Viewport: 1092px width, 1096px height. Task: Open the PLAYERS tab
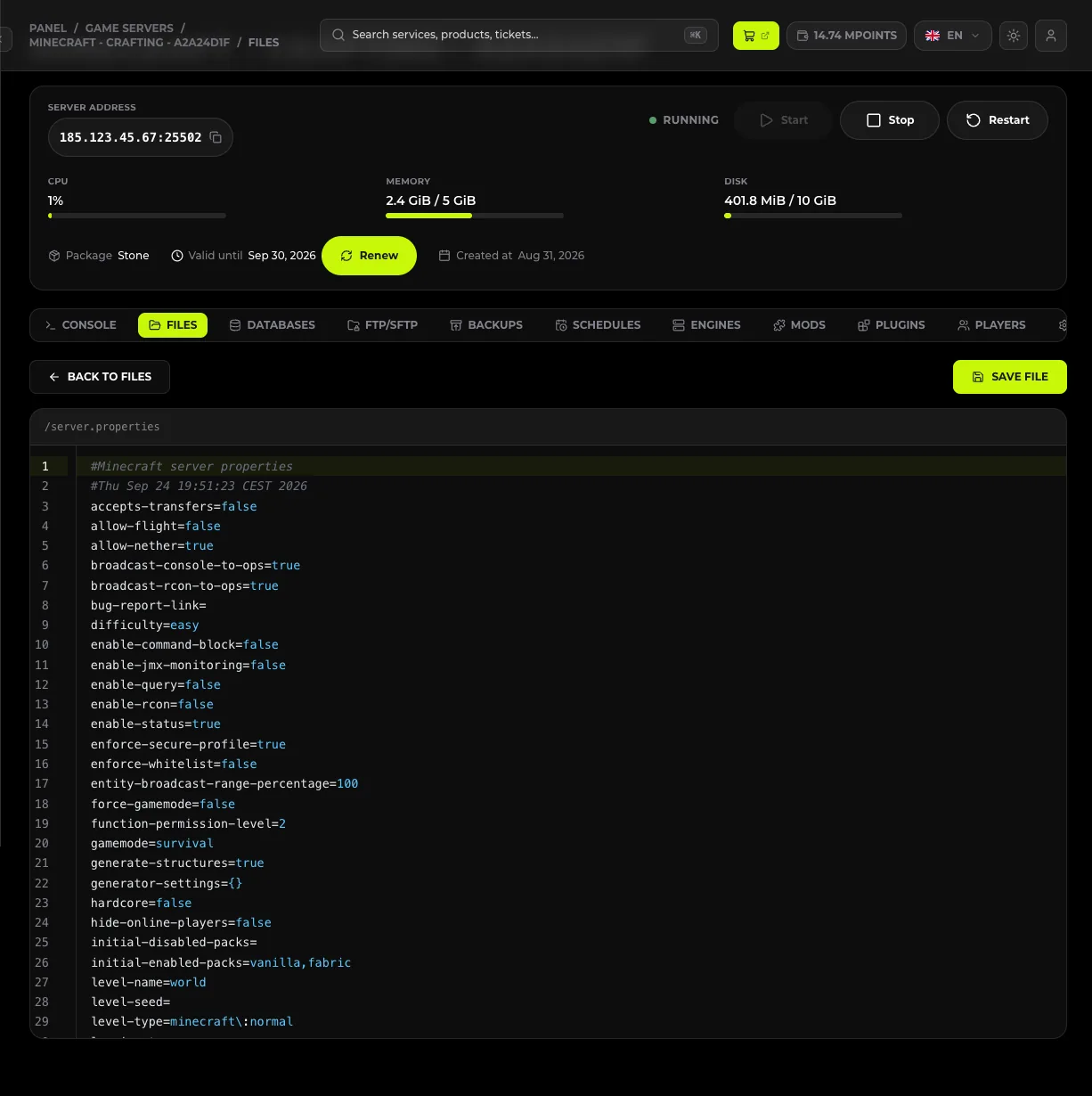tap(991, 325)
